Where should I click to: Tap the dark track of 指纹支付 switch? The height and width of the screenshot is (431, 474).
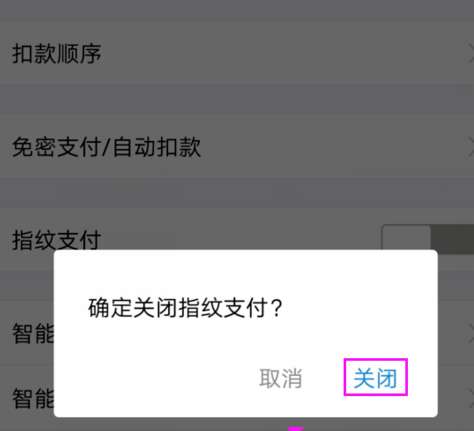coord(452,238)
